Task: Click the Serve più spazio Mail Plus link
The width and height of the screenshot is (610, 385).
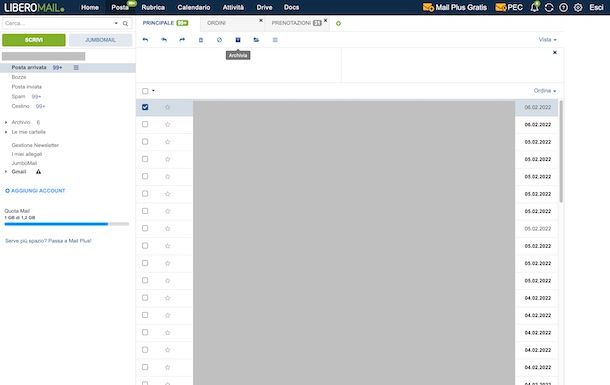Action: pyautogui.click(x=48, y=241)
